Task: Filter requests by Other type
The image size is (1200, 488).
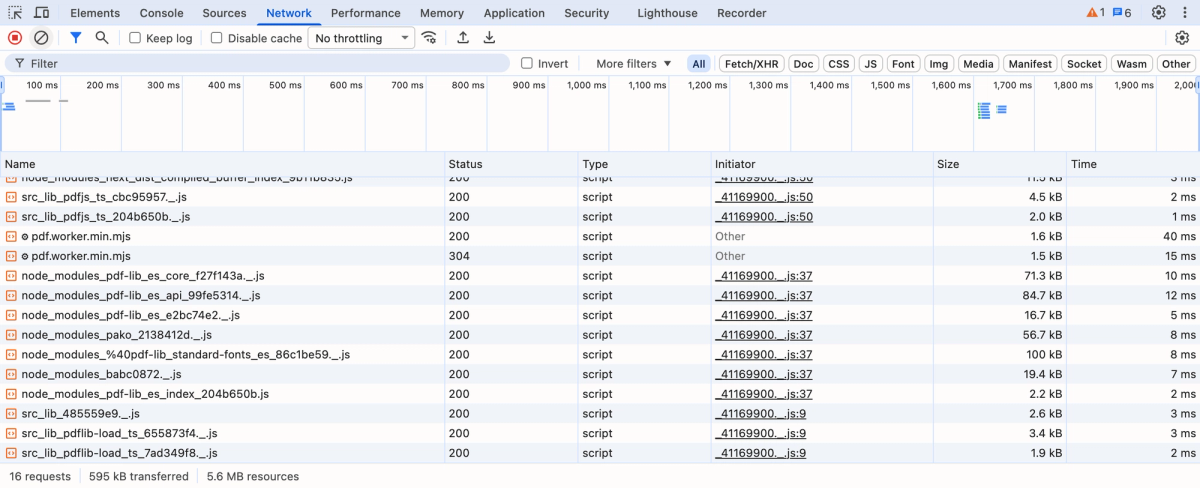Action: click(x=1176, y=63)
